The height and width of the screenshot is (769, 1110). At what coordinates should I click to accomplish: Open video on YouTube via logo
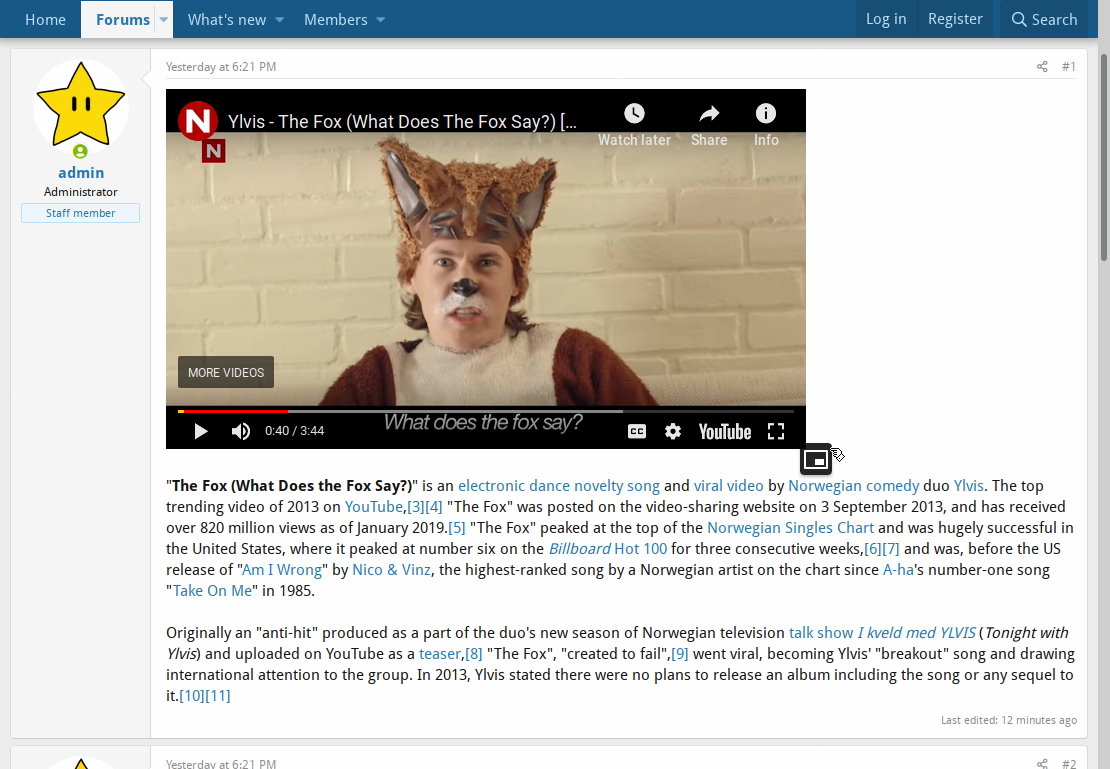(725, 431)
